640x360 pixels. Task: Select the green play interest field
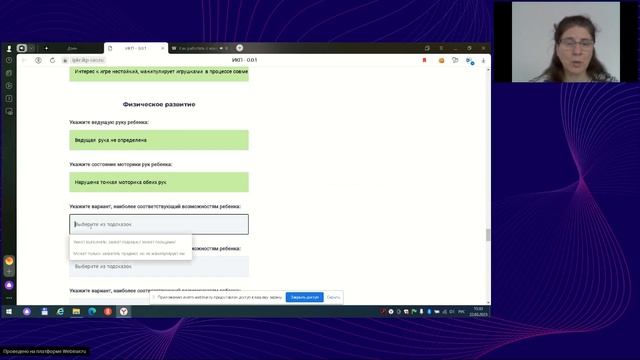(159, 74)
